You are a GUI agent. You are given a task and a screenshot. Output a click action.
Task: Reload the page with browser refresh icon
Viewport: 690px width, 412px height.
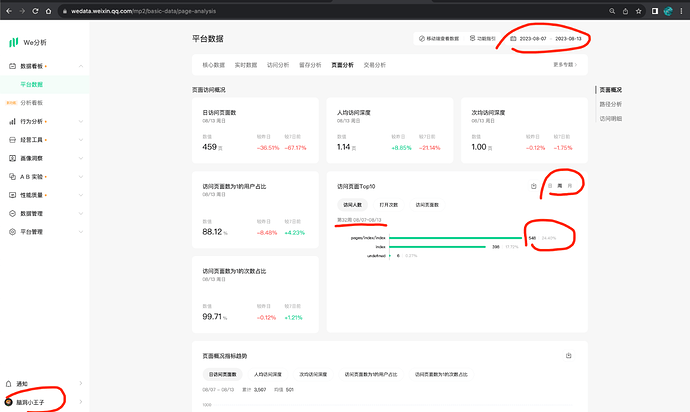pyautogui.click(x=35, y=11)
